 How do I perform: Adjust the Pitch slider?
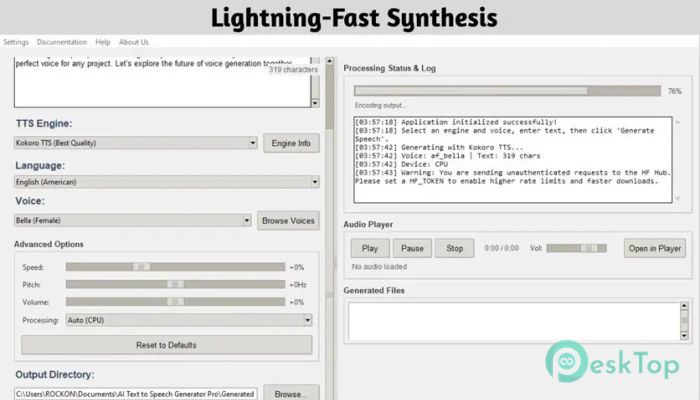(x=175, y=284)
